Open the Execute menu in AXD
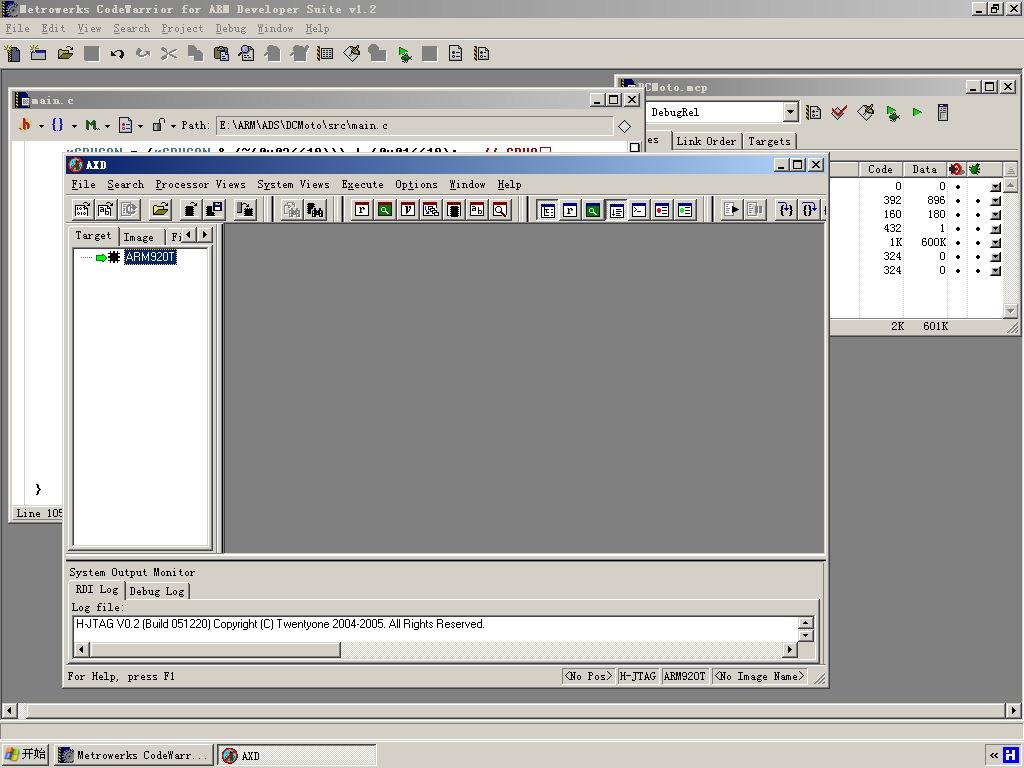1024x768 pixels. 362,184
